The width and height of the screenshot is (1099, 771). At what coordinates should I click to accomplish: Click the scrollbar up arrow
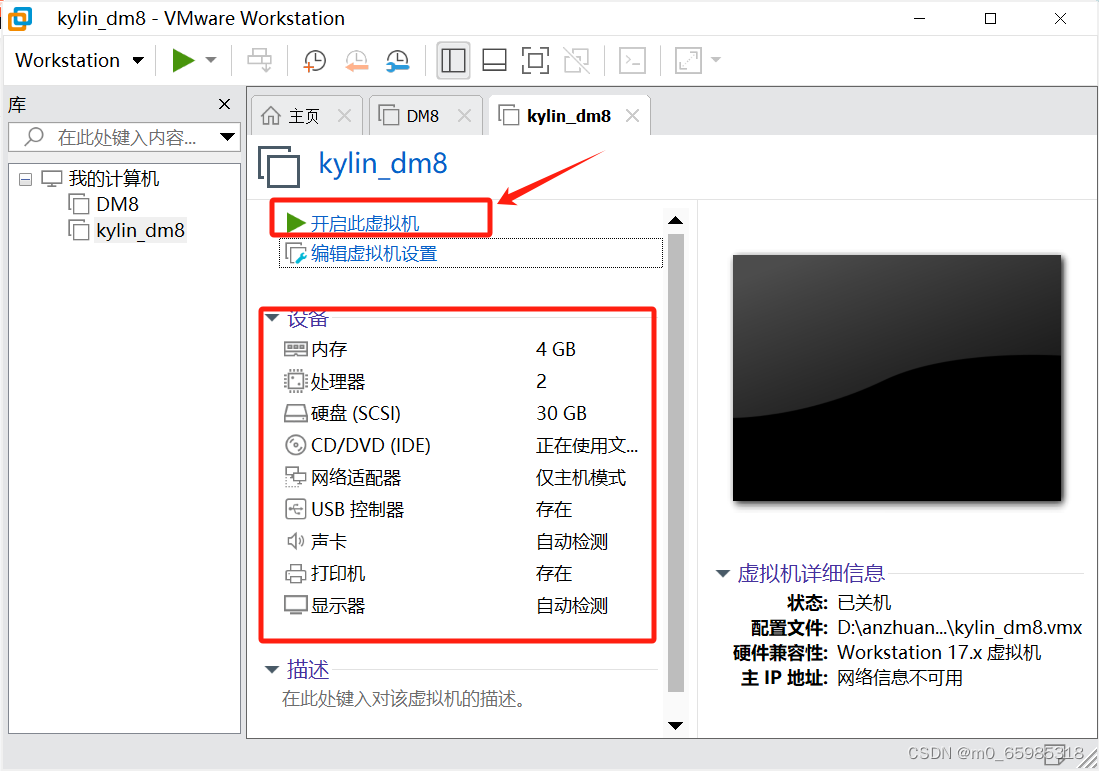(x=676, y=220)
